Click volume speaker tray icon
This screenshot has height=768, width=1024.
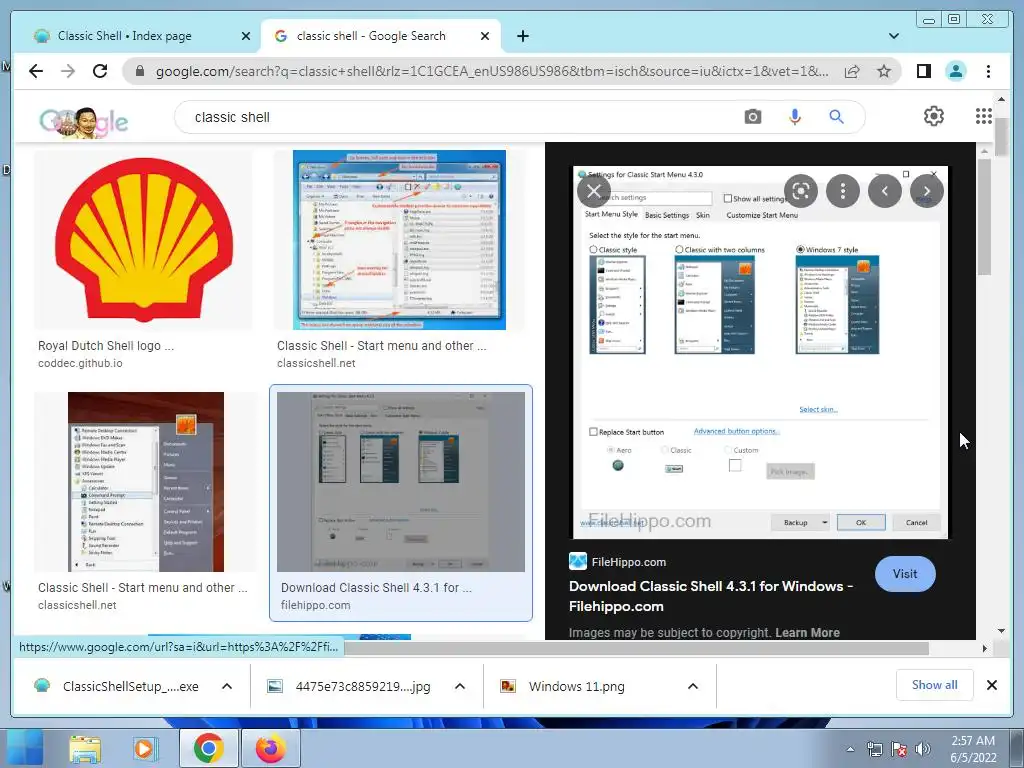[x=923, y=749]
